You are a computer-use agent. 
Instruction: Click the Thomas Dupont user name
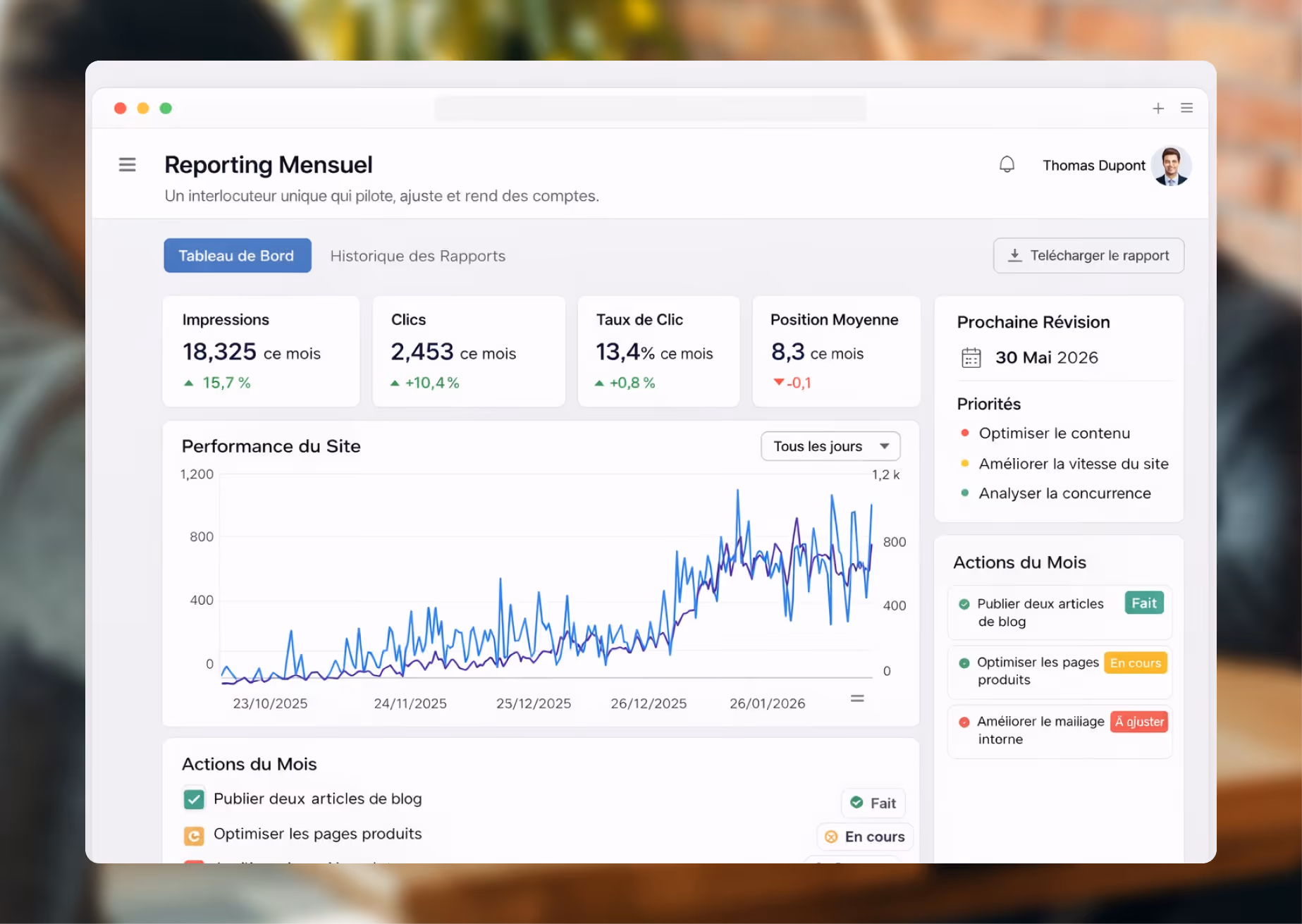point(1094,166)
